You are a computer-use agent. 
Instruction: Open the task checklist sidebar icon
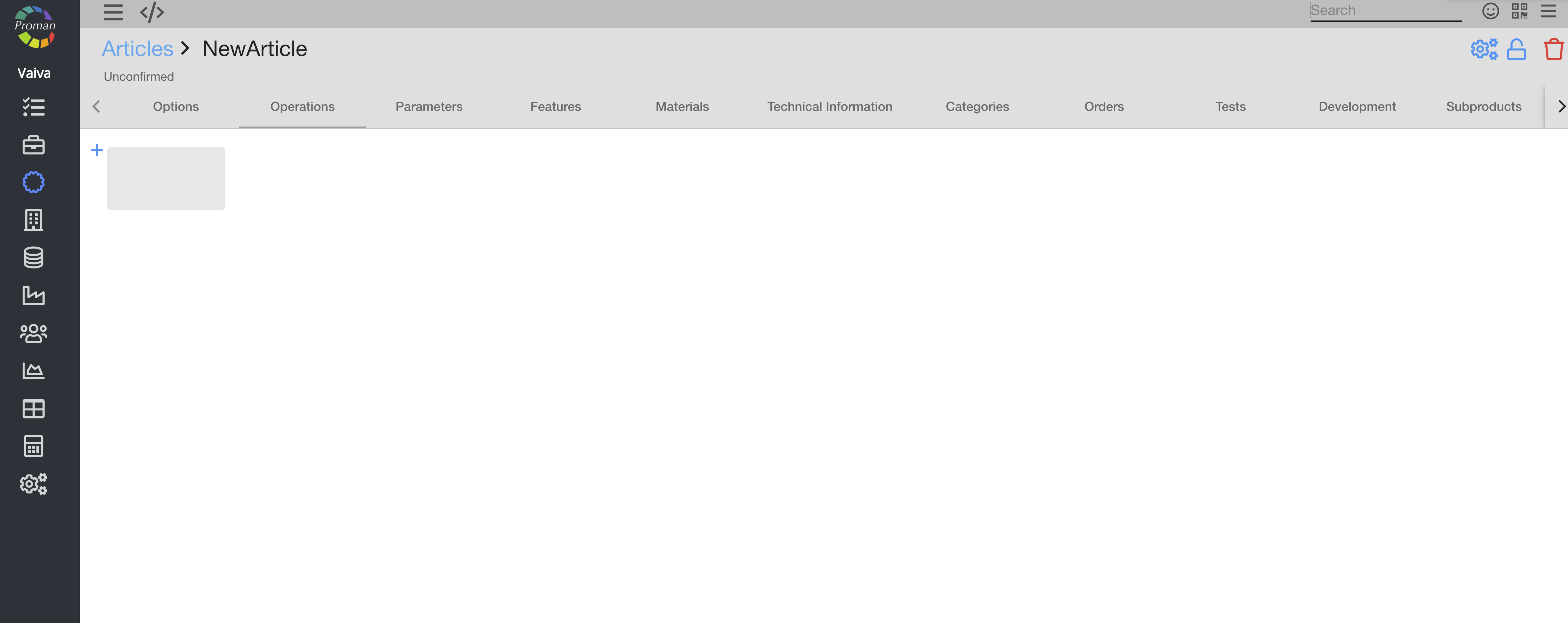point(33,107)
